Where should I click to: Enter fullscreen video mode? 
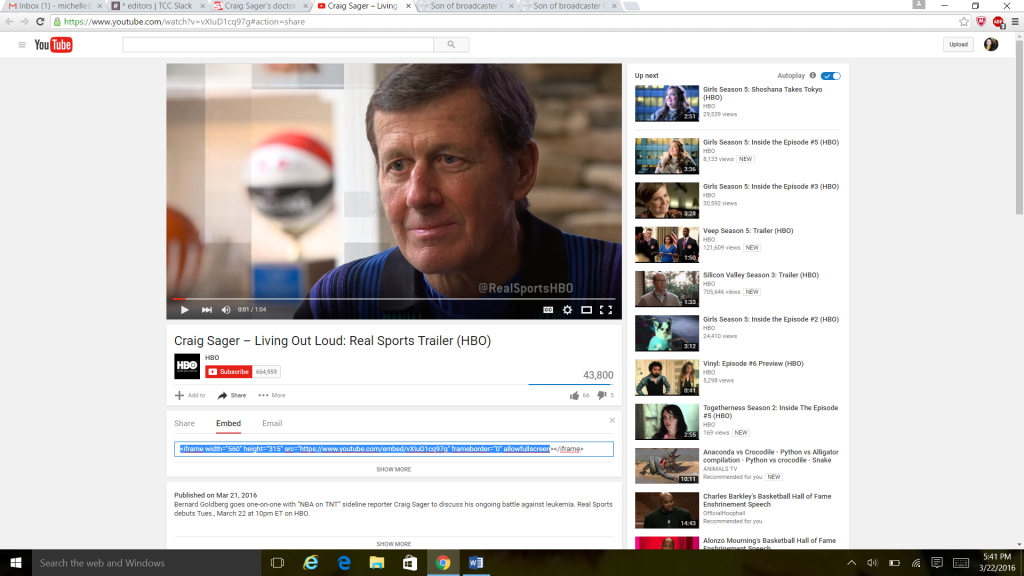pyautogui.click(x=605, y=310)
